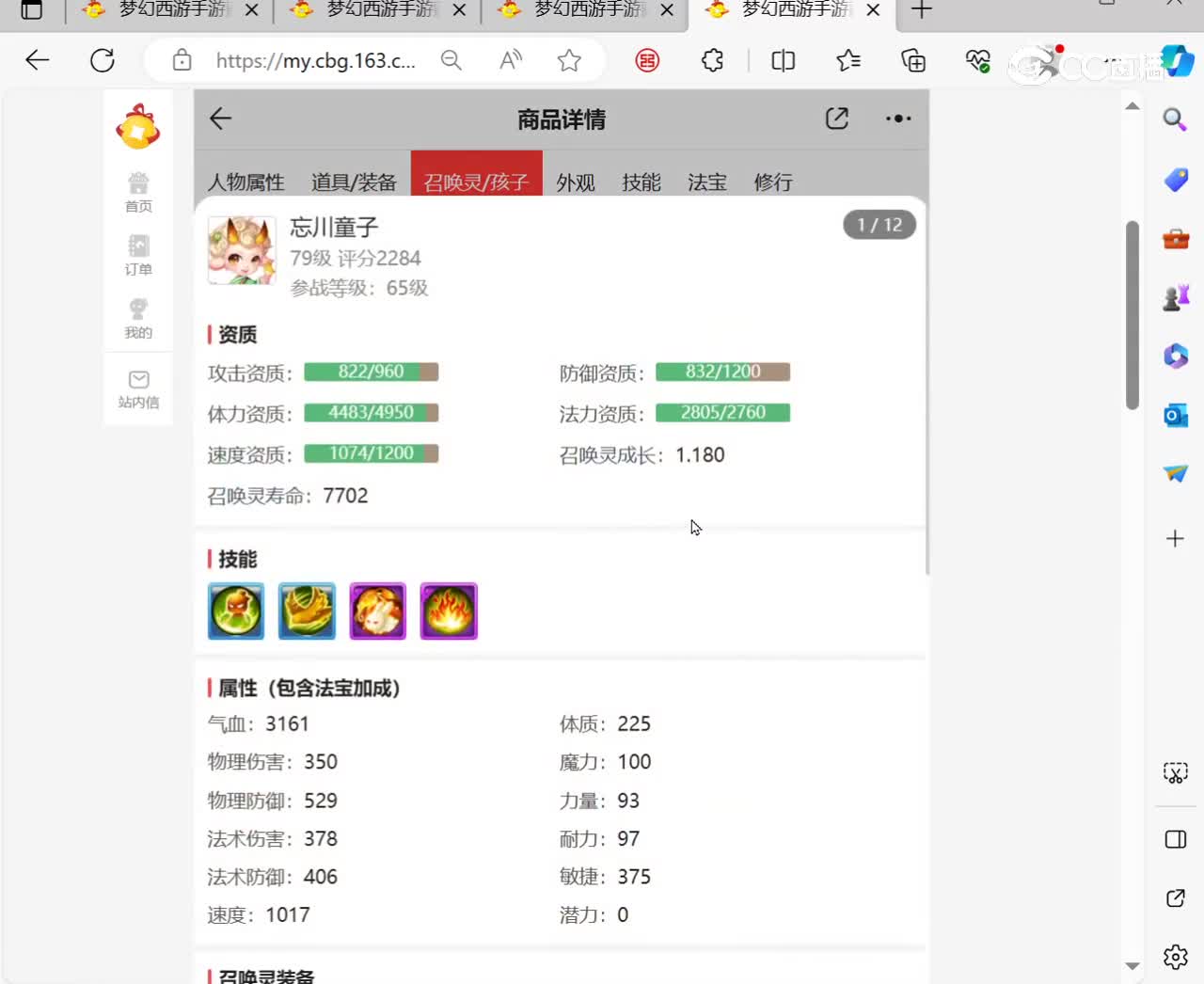Switch to the 人物属性 tab
The image size is (1204, 984).
(246, 182)
